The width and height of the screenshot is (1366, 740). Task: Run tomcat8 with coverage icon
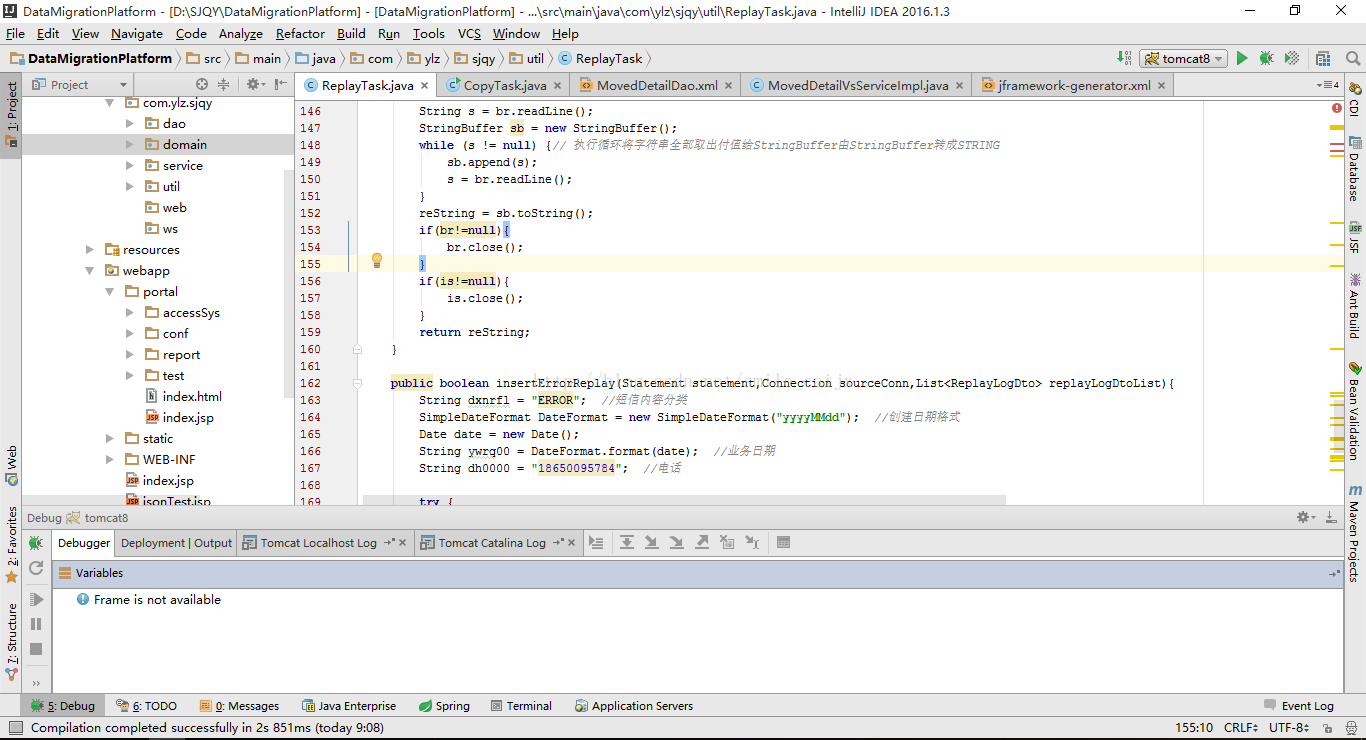[x=1292, y=59]
